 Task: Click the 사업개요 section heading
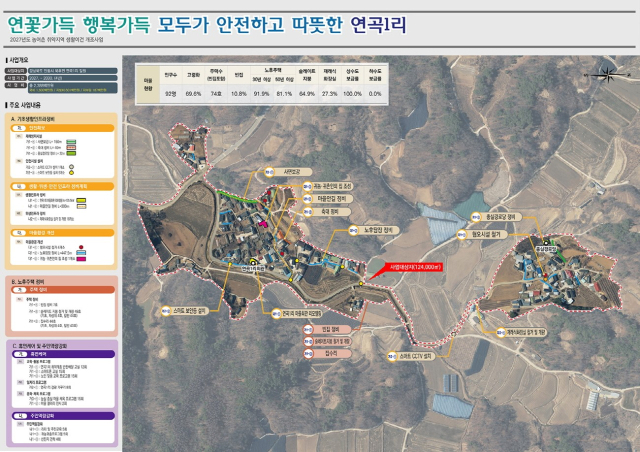18,60
